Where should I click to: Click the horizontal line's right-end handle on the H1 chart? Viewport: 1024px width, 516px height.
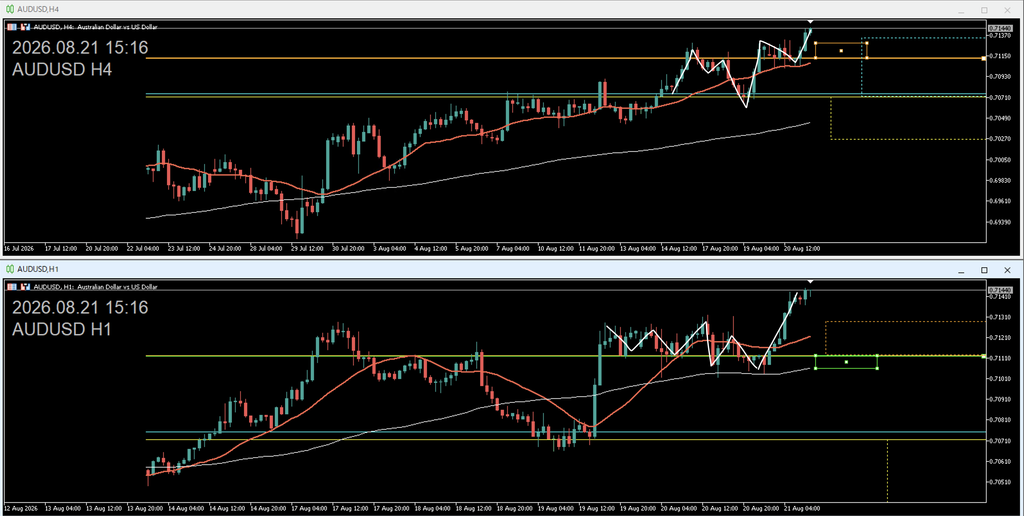click(x=984, y=356)
